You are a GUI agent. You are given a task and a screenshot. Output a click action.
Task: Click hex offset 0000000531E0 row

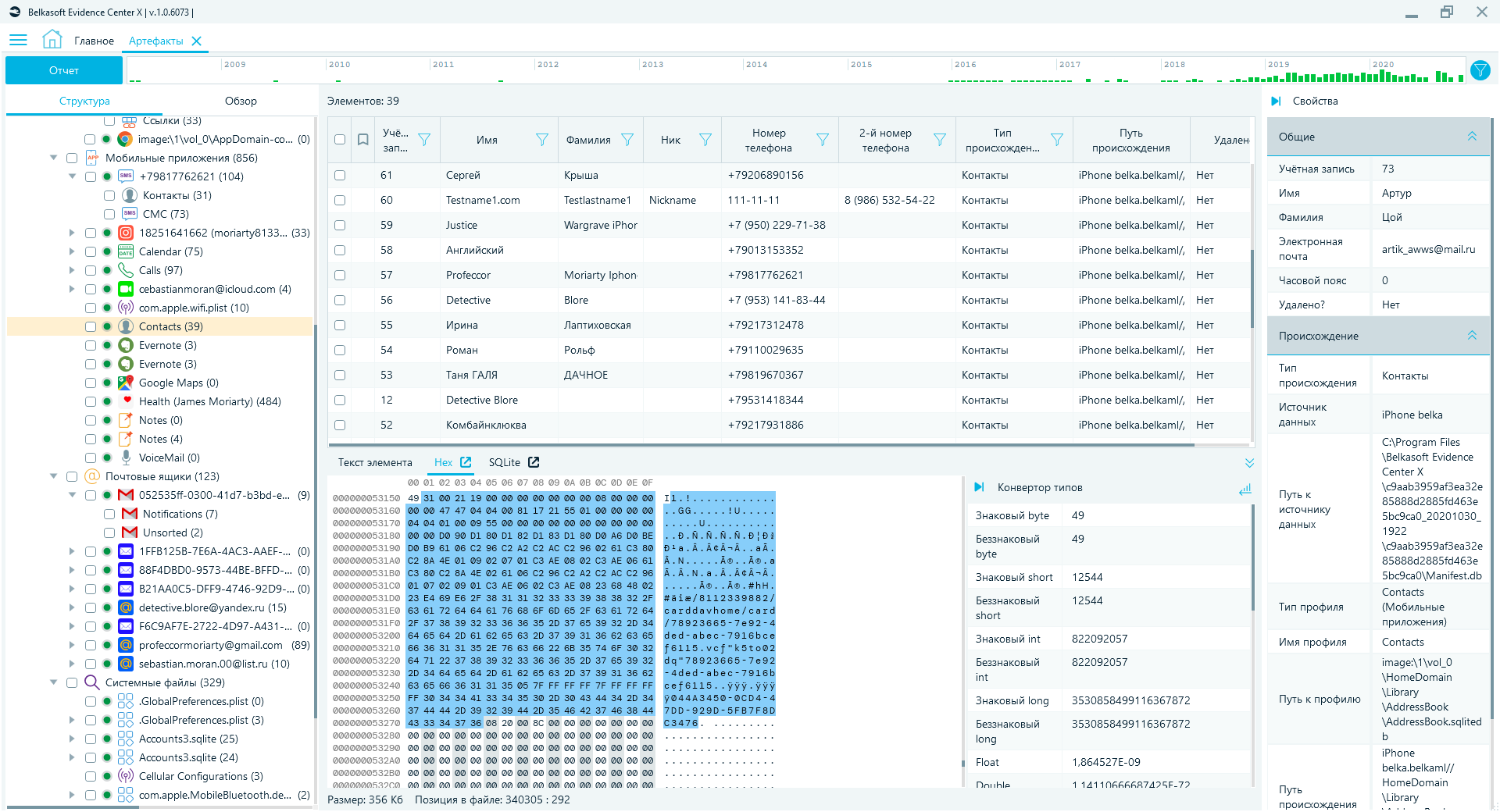pos(366,611)
